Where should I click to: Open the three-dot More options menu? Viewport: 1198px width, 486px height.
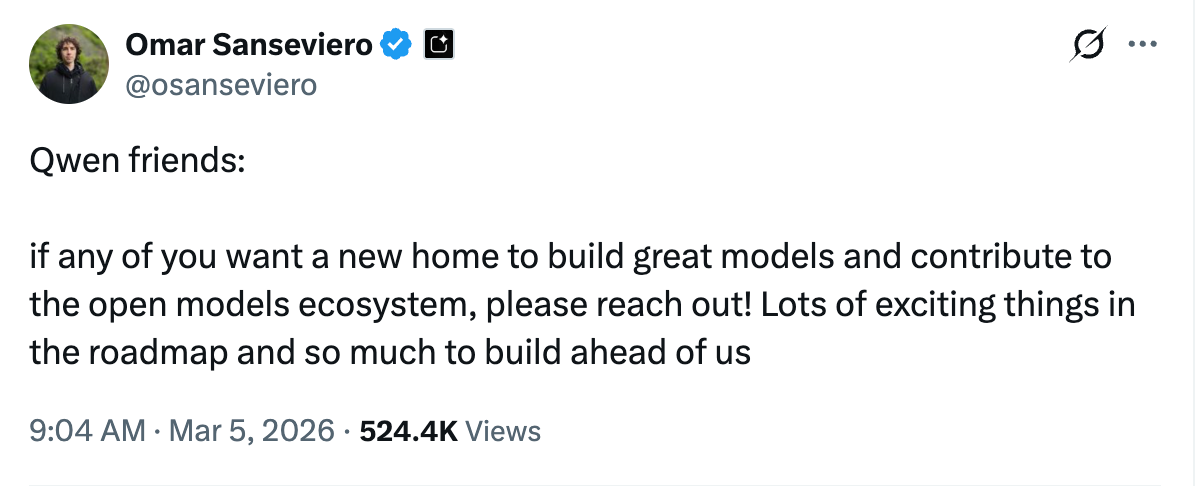coord(1142,45)
